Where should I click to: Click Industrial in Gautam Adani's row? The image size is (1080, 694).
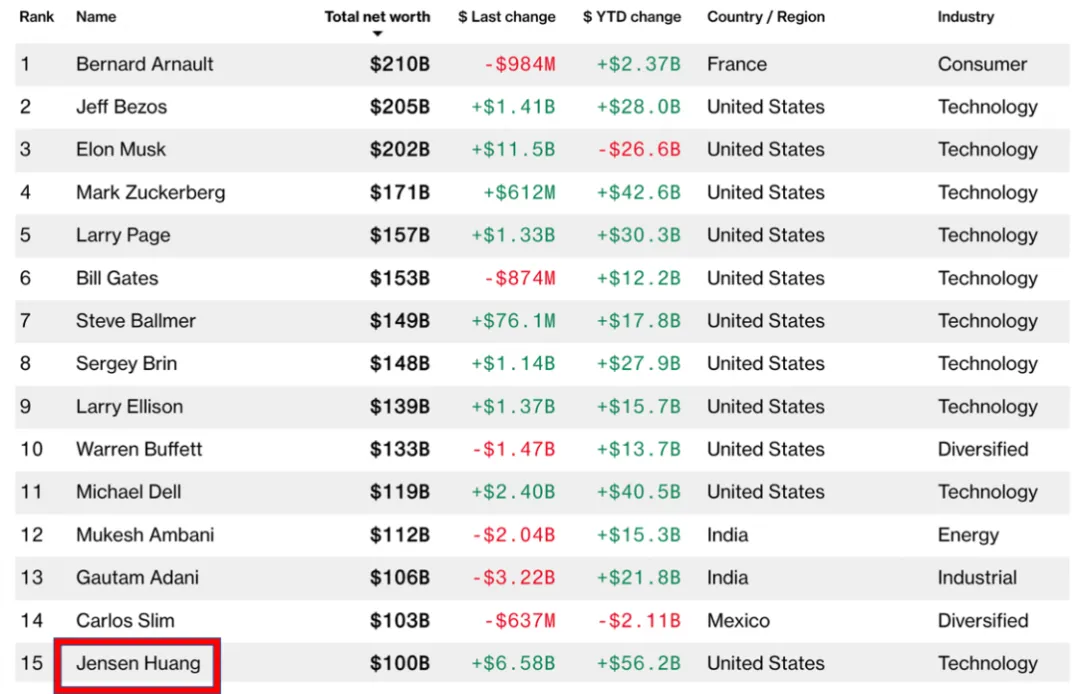click(977, 578)
